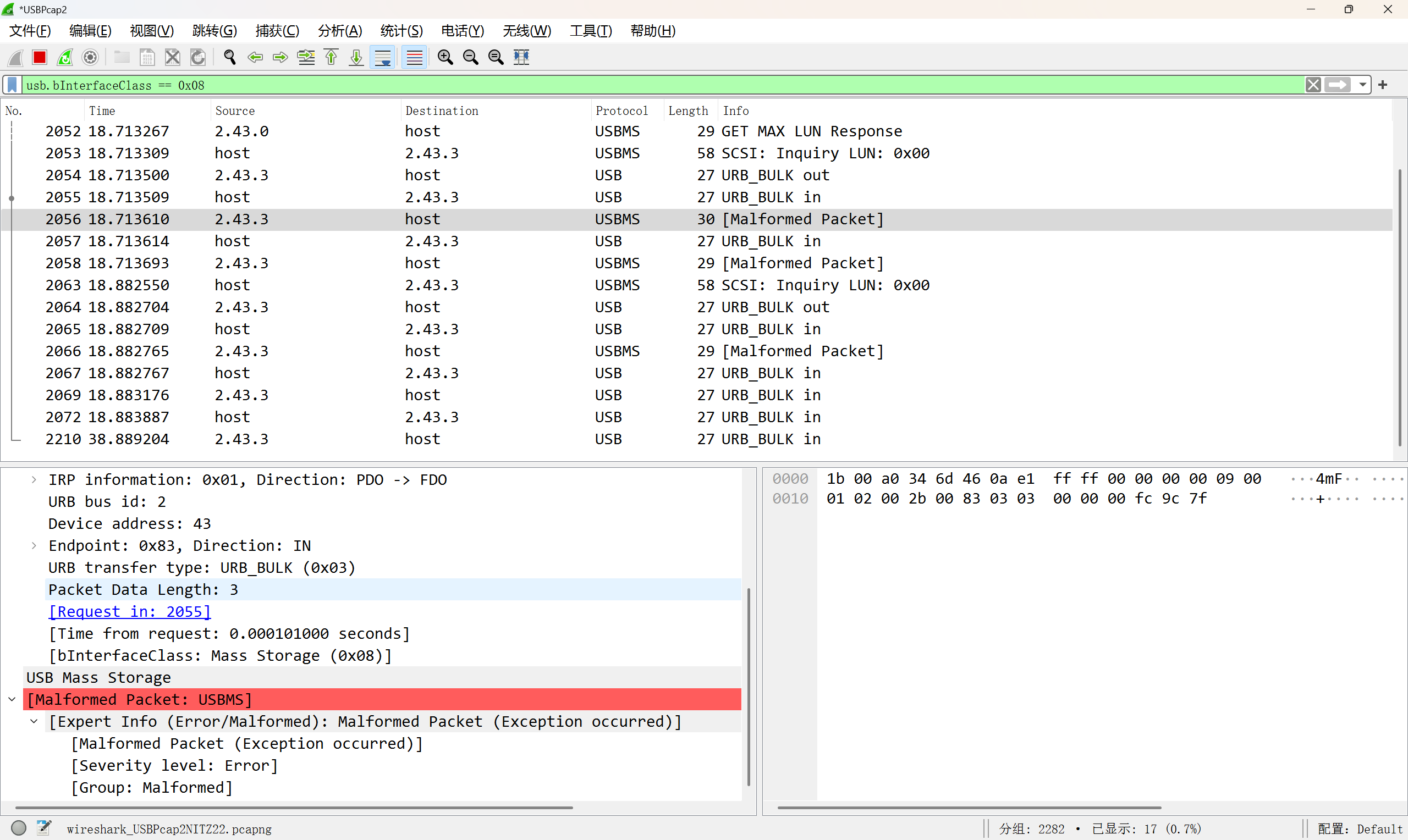Zoom in on the packet list

445,57
